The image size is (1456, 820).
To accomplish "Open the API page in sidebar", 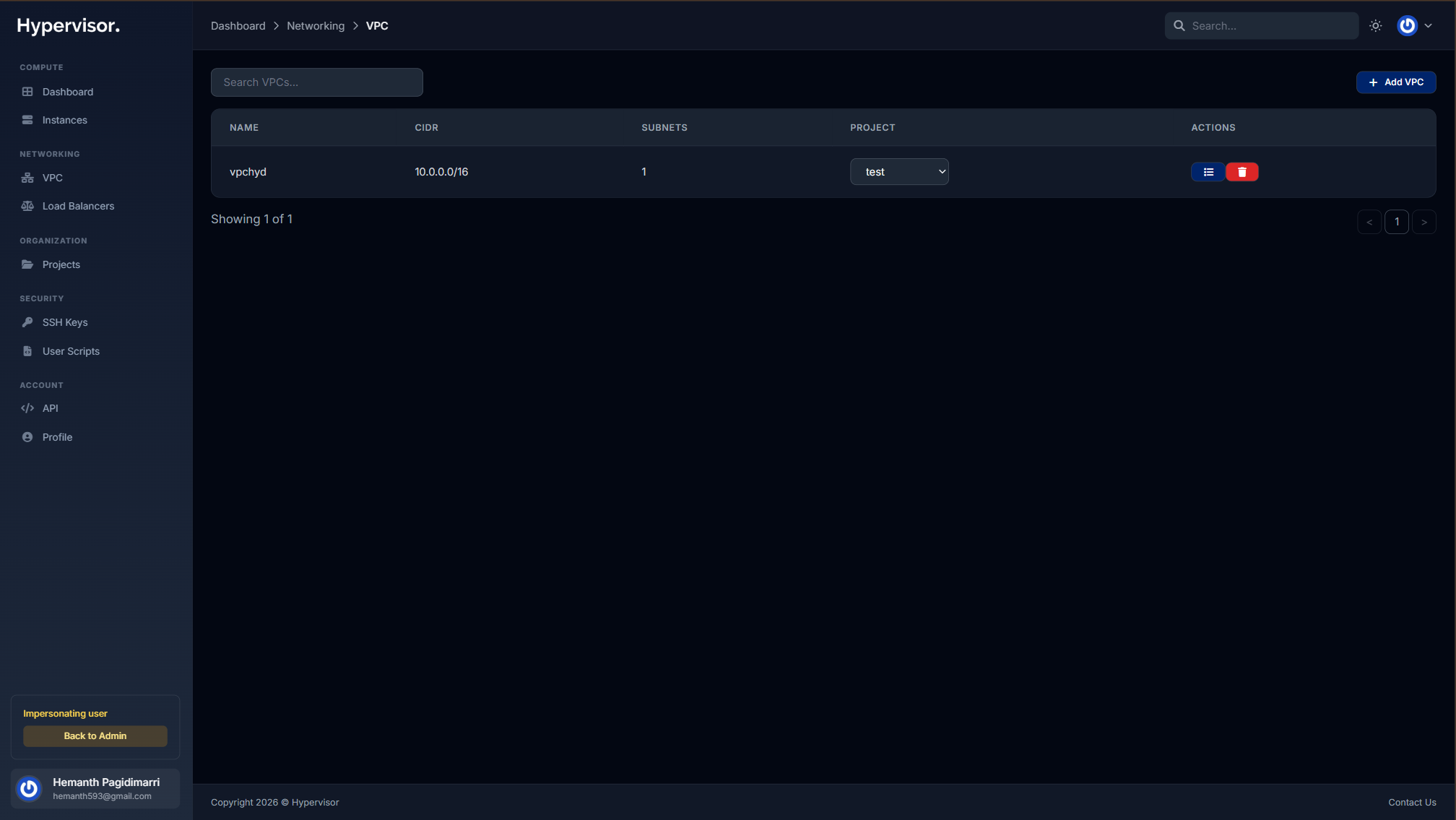I will click(x=50, y=408).
